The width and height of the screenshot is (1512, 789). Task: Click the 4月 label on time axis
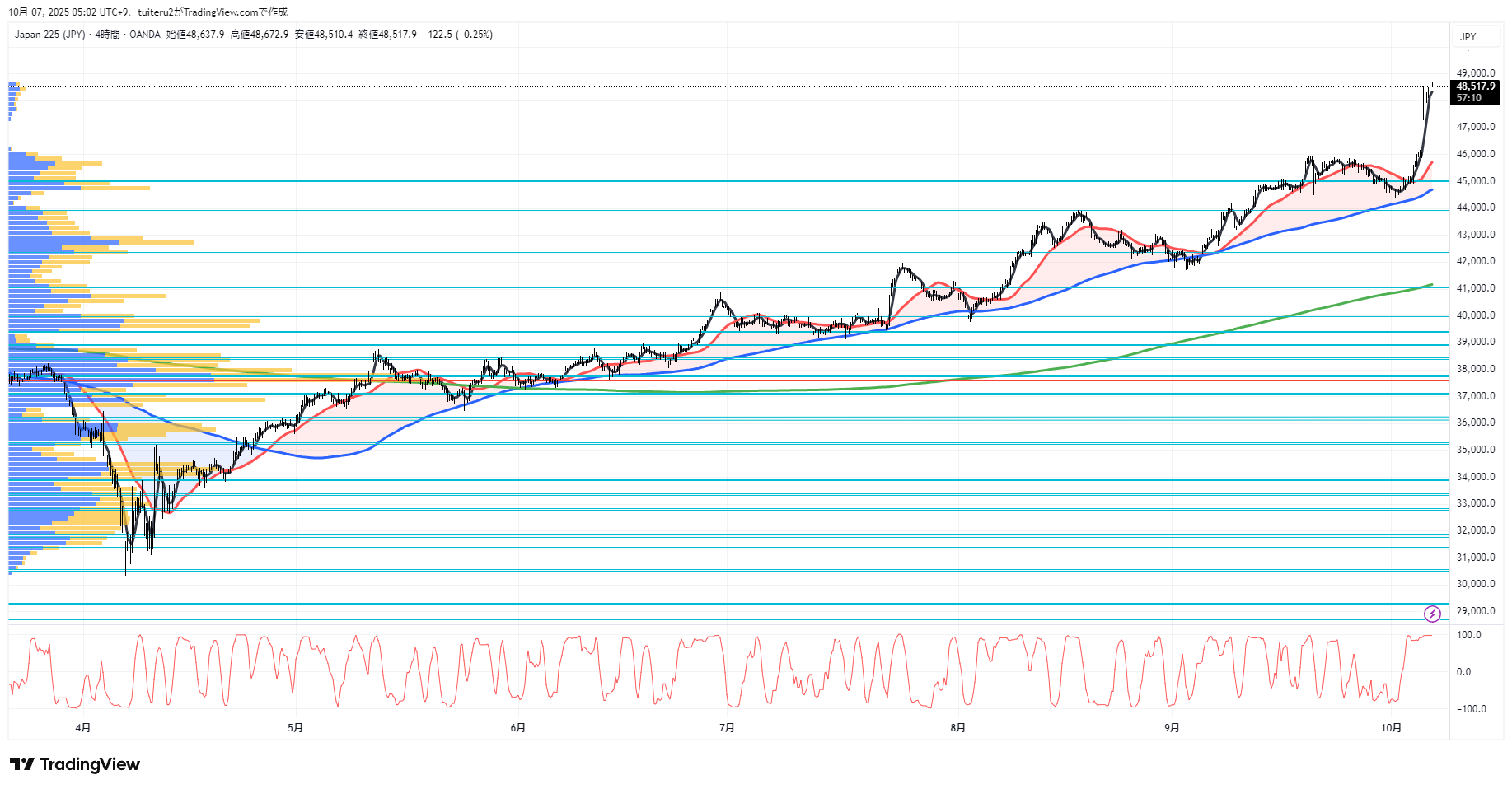[82, 727]
